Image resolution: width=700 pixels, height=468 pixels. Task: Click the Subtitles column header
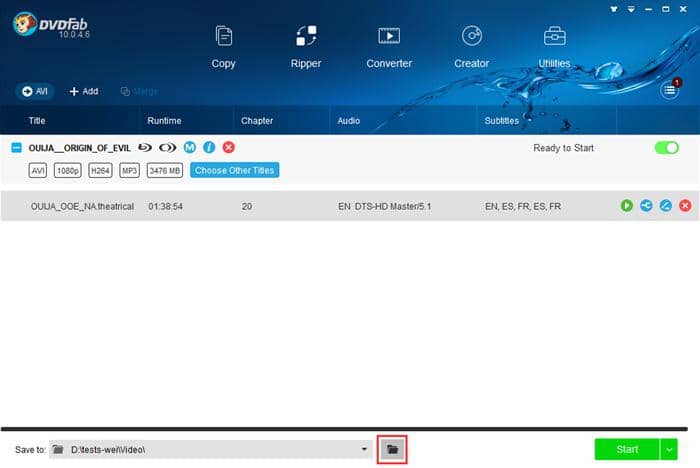[501, 121]
